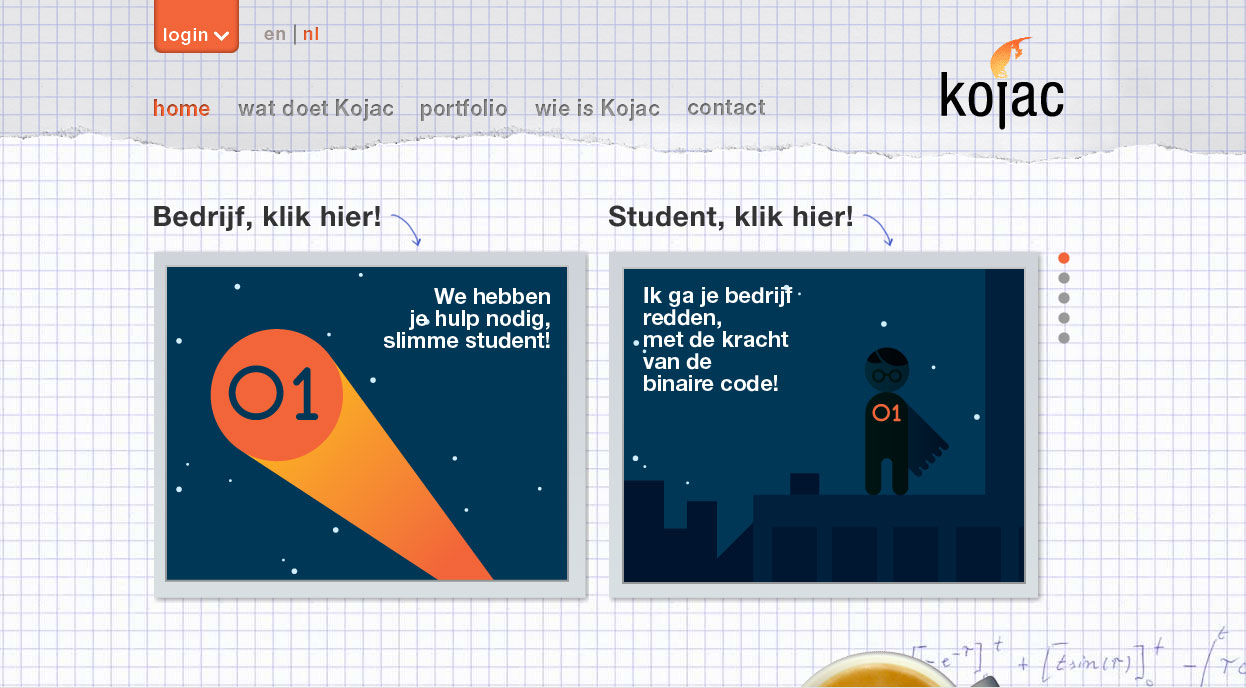Click the 'Student, klik hier!' heading
1246x688 pixels.
click(x=731, y=216)
